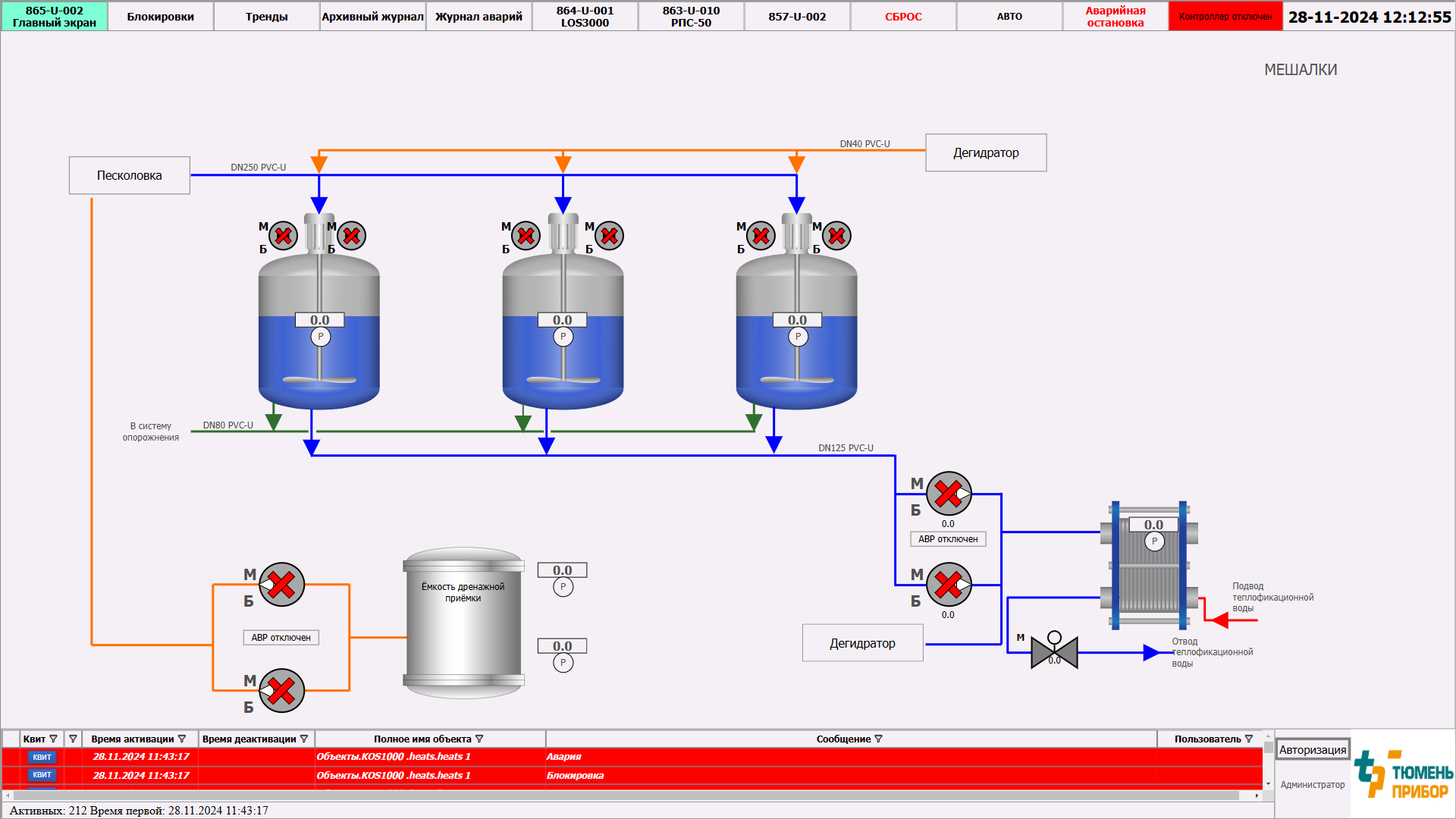Select upper pump icon near АВР отключен right
This screenshot has width=1456, height=819.
(x=948, y=494)
